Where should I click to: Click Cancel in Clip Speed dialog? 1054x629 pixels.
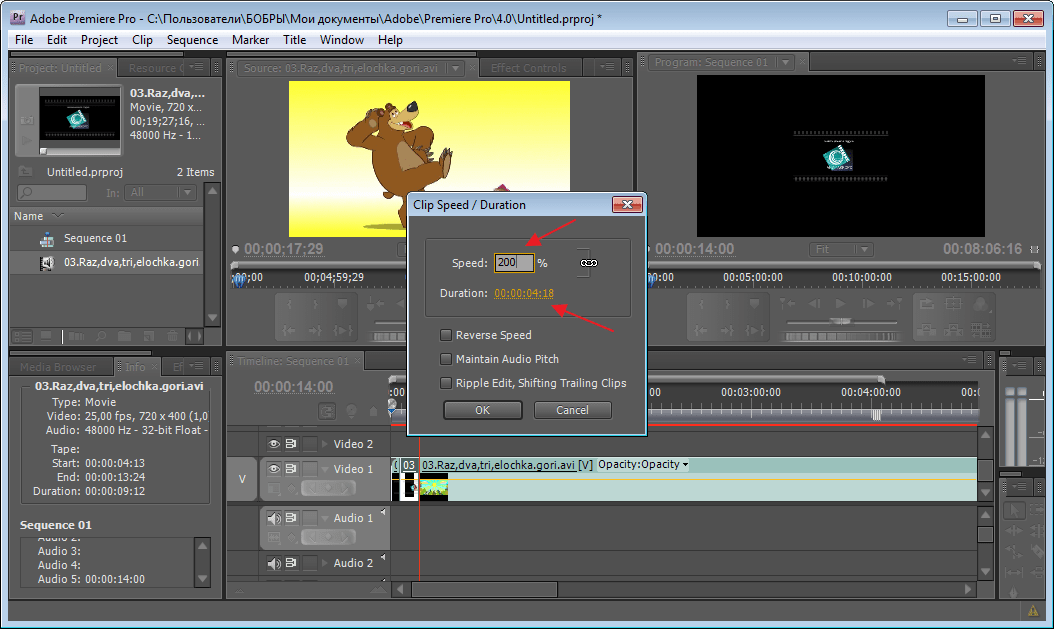(x=572, y=410)
